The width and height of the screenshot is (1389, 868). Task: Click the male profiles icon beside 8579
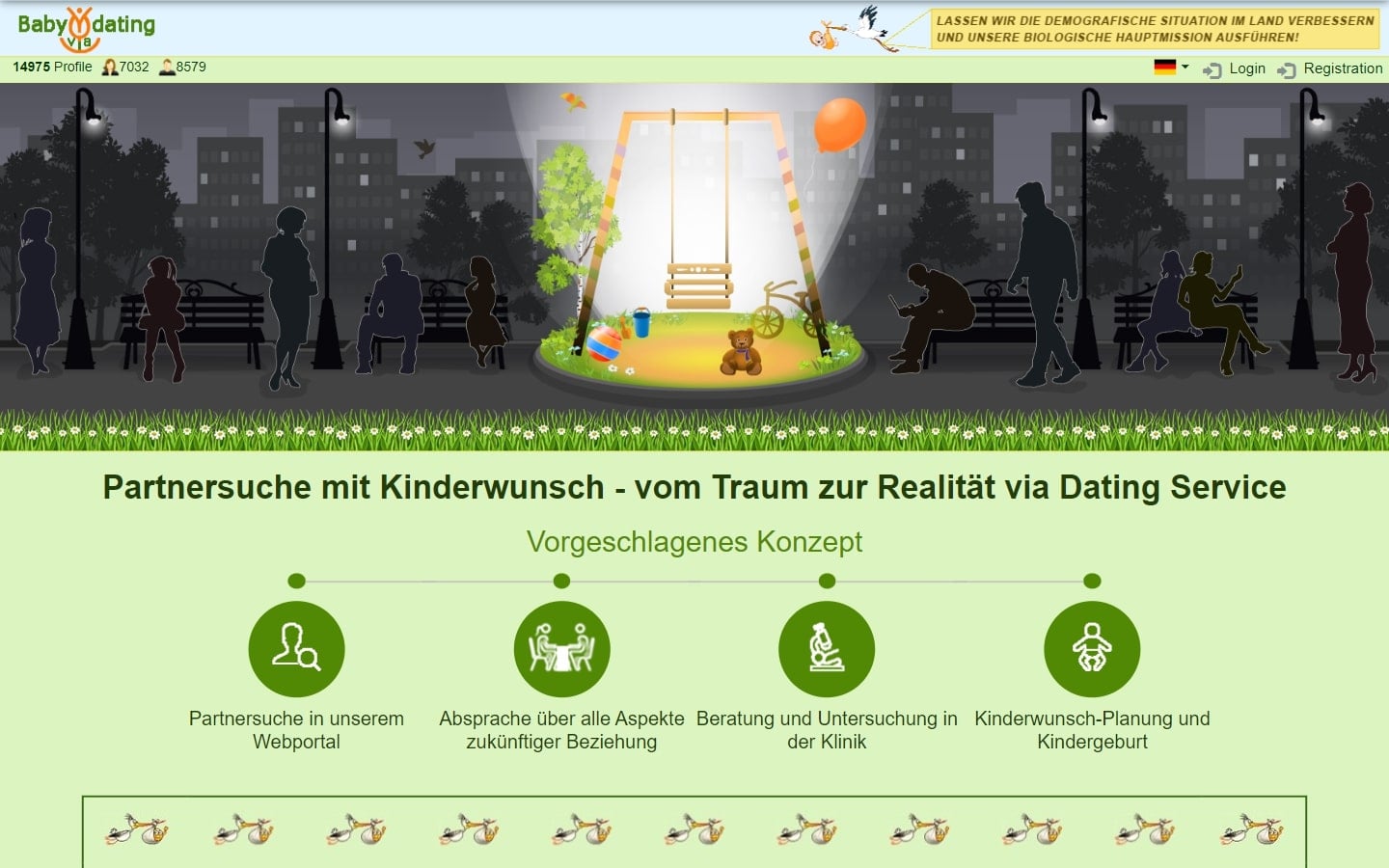[167, 68]
